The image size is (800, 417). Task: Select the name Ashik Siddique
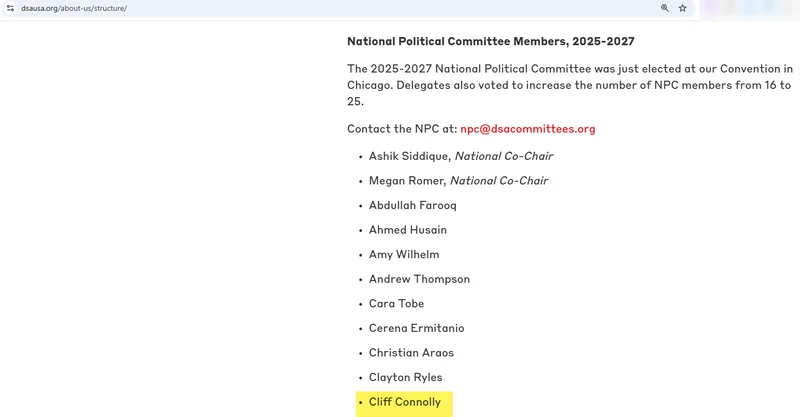(409, 157)
